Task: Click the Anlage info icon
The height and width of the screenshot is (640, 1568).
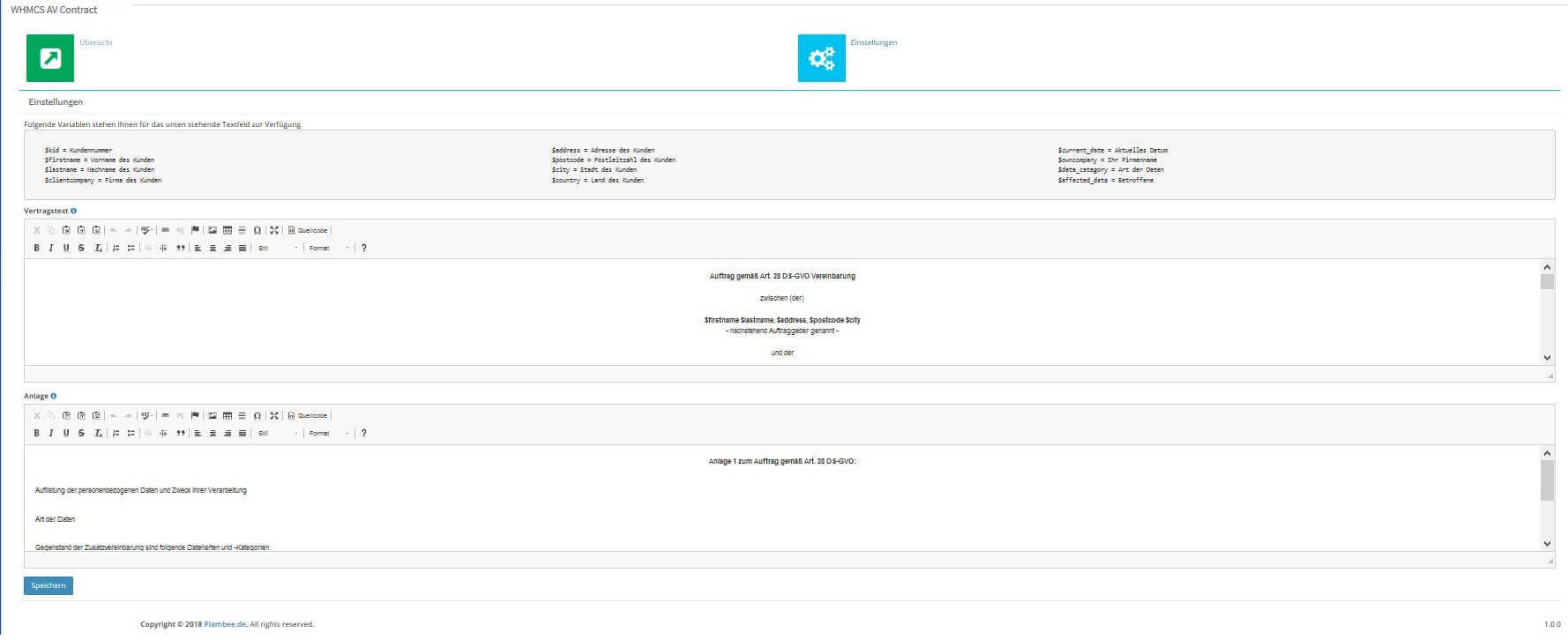Action: click(54, 397)
